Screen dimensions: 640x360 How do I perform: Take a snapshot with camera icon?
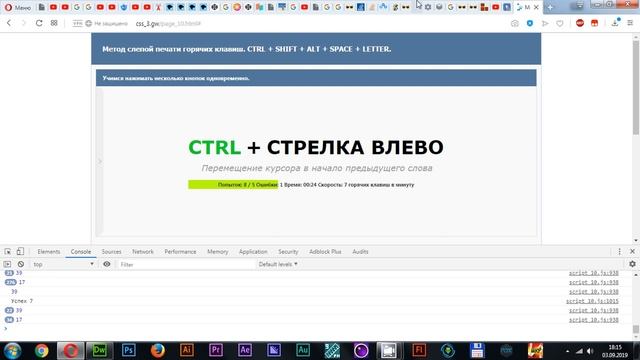[515, 24]
